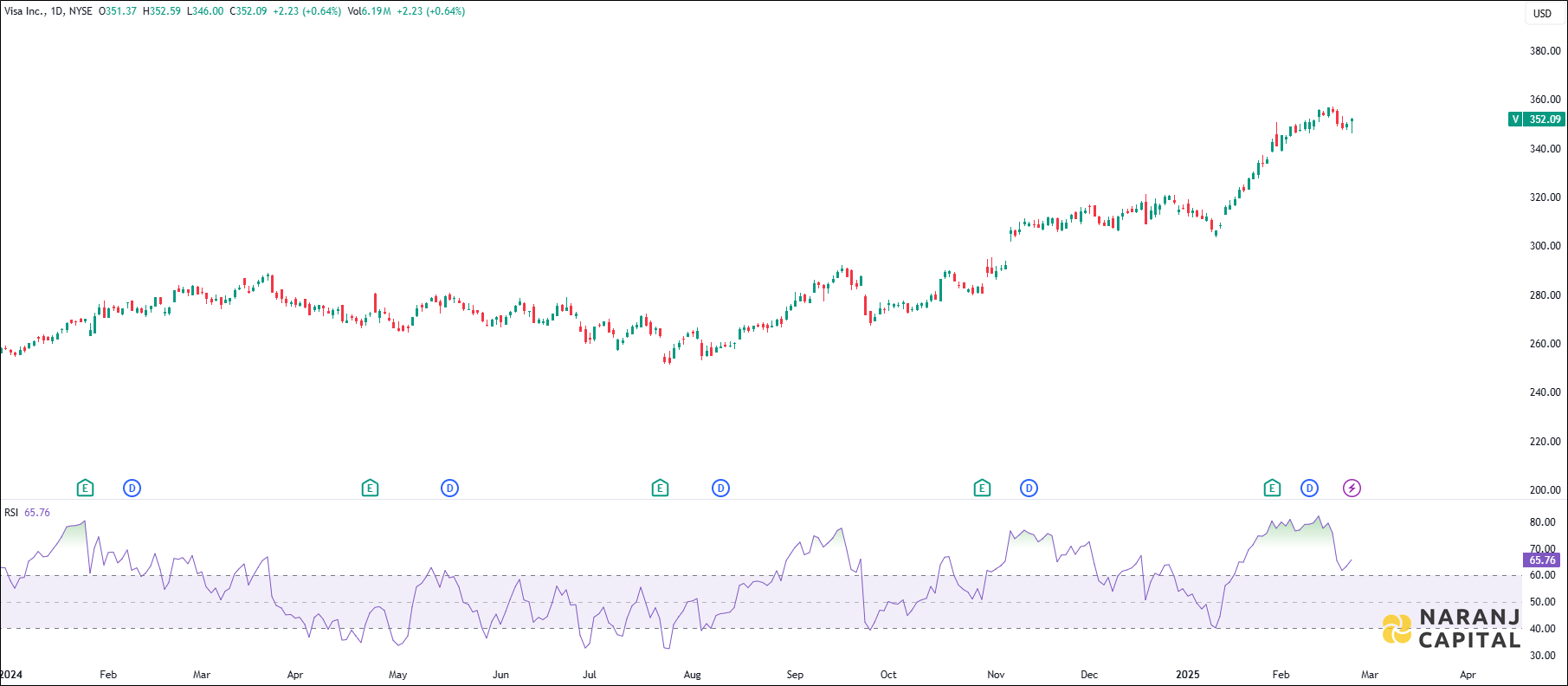1568x686 pixels.
Task: Open the USD currency selector
Action: [1543, 13]
